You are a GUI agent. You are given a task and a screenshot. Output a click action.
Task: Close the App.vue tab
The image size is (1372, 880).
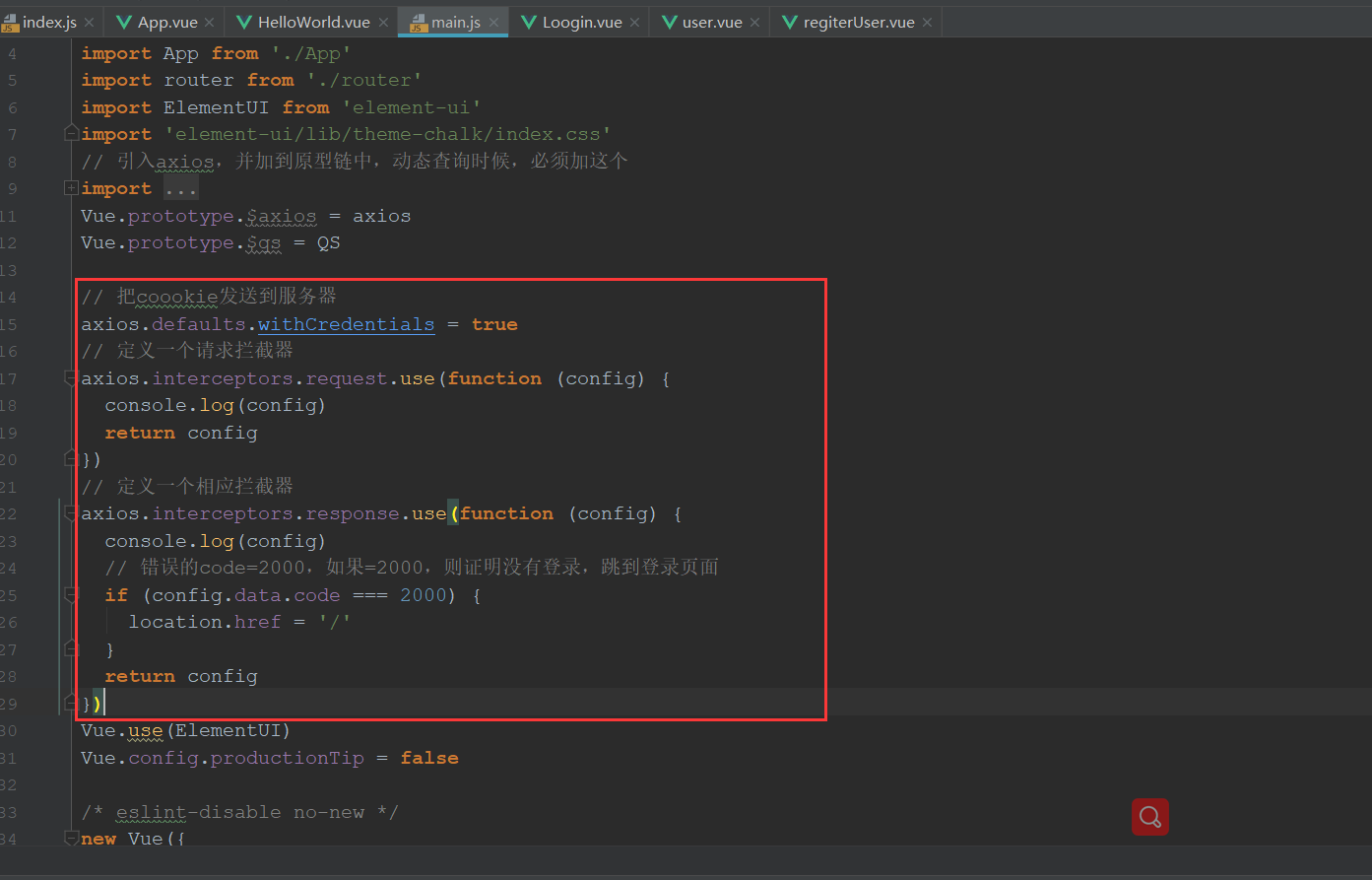[x=211, y=22]
